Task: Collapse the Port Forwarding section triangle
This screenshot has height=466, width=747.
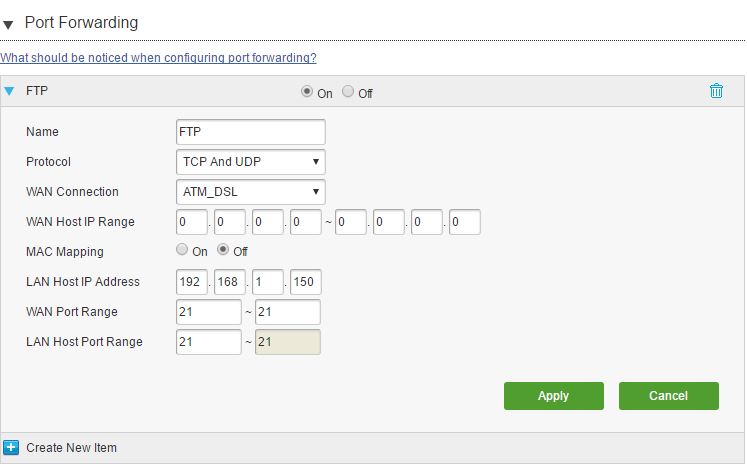Action: 8,24
